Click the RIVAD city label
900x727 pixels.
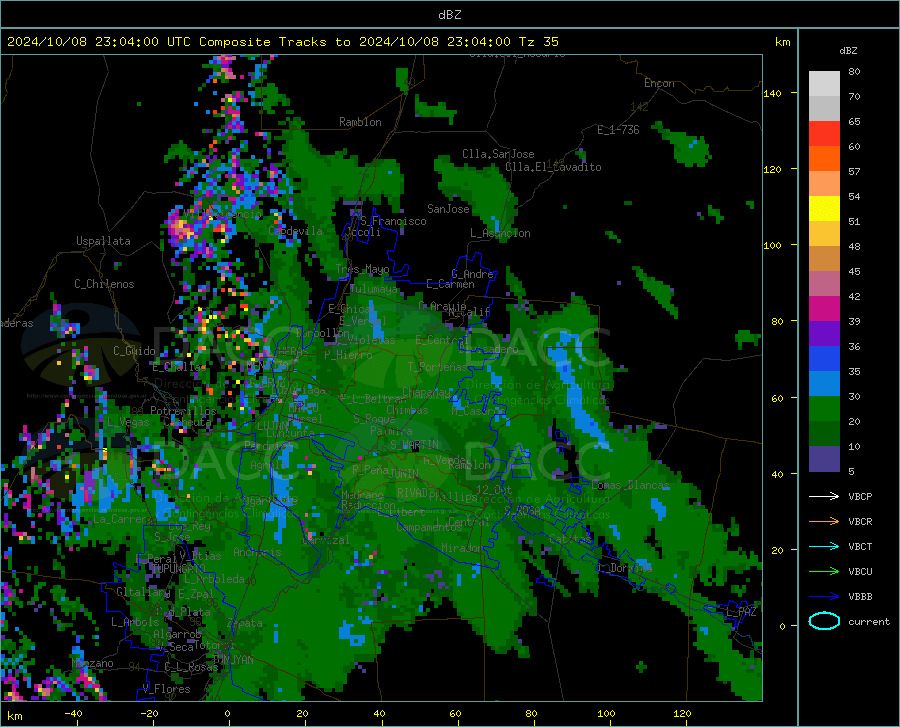(412, 493)
